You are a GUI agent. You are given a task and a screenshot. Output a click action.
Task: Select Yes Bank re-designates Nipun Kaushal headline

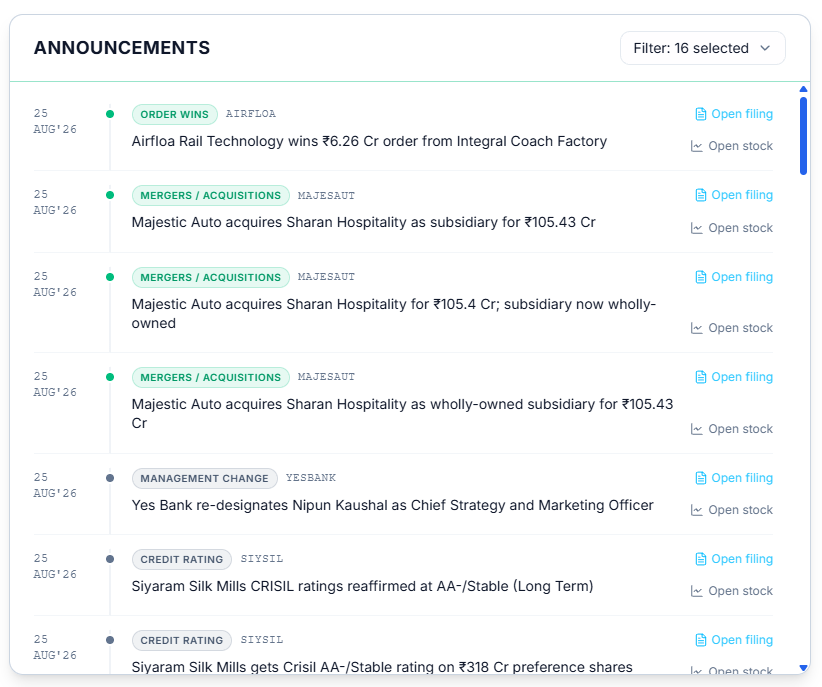click(x=393, y=506)
